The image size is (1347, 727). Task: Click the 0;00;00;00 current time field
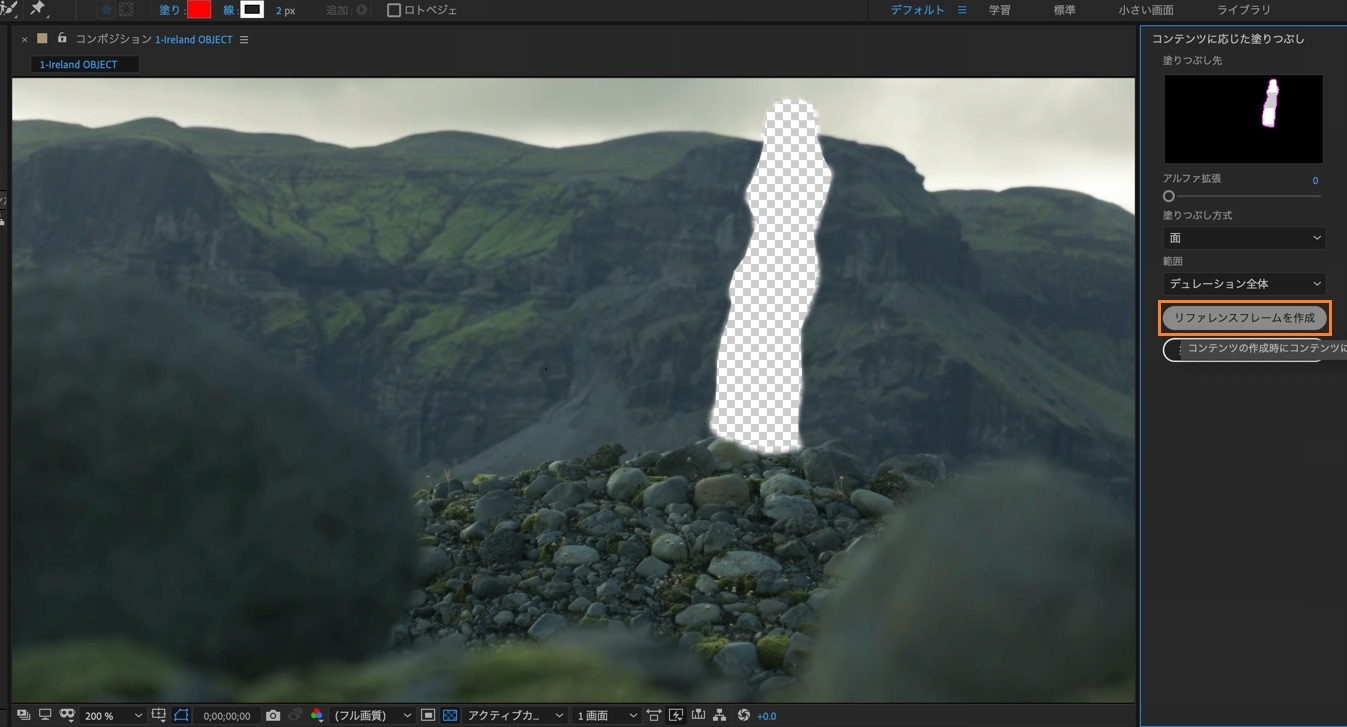[x=227, y=716]
